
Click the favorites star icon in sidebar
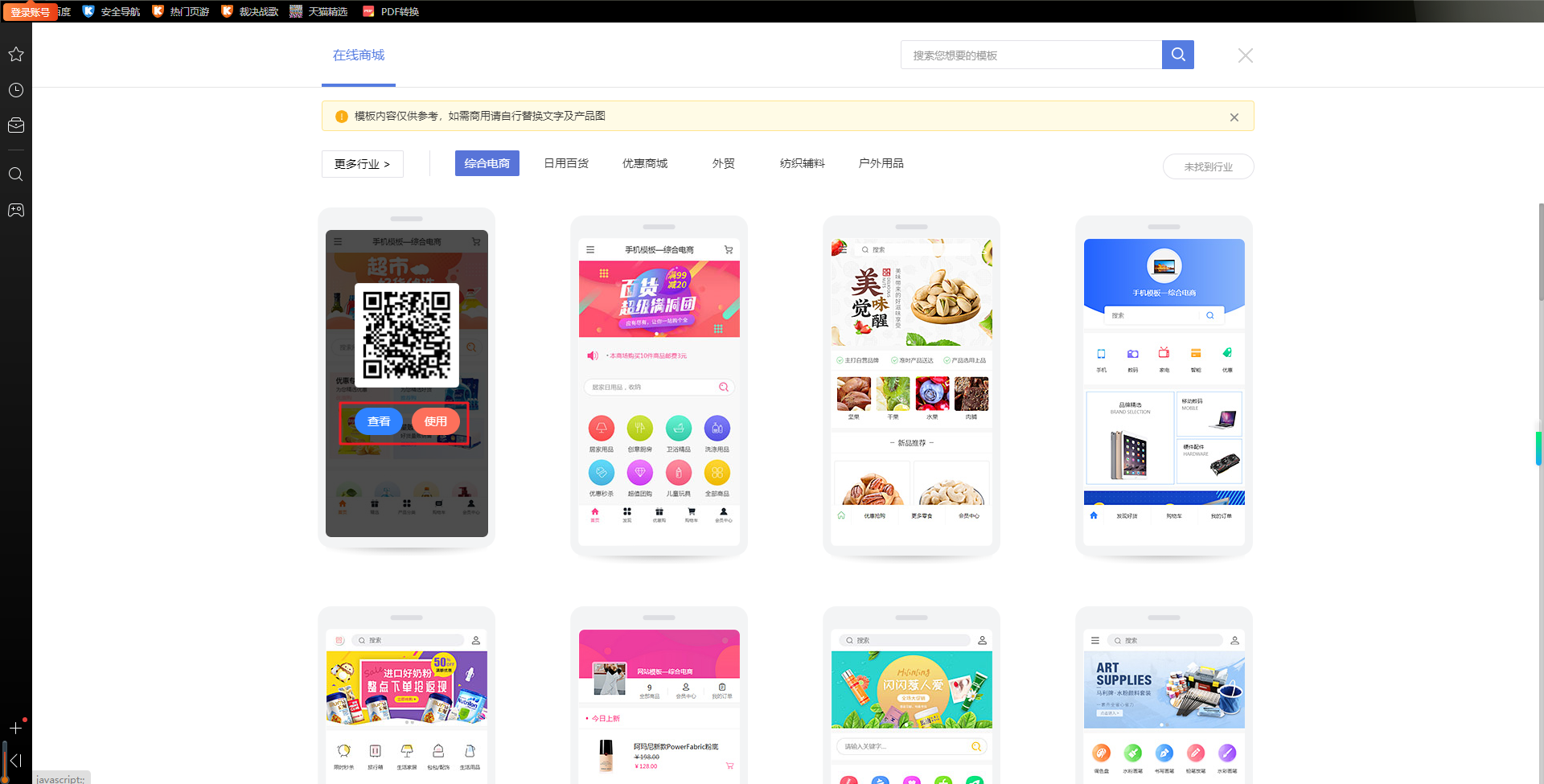(16, 54)
